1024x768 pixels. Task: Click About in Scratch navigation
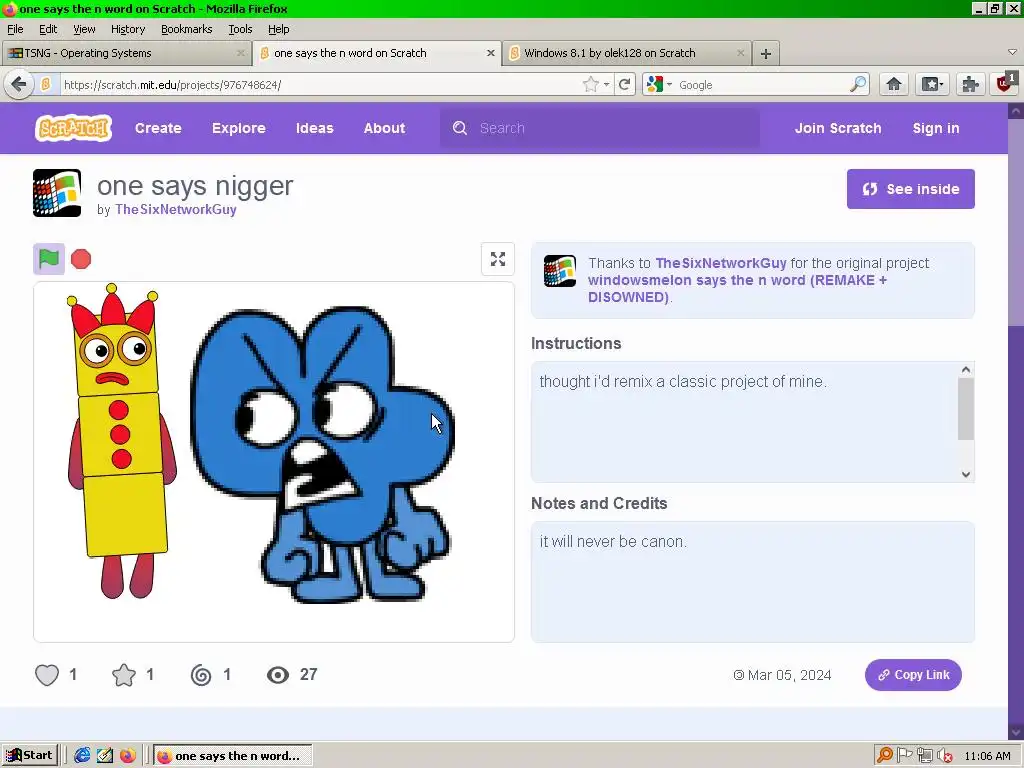pyautogui.click(x=385, y=128)
